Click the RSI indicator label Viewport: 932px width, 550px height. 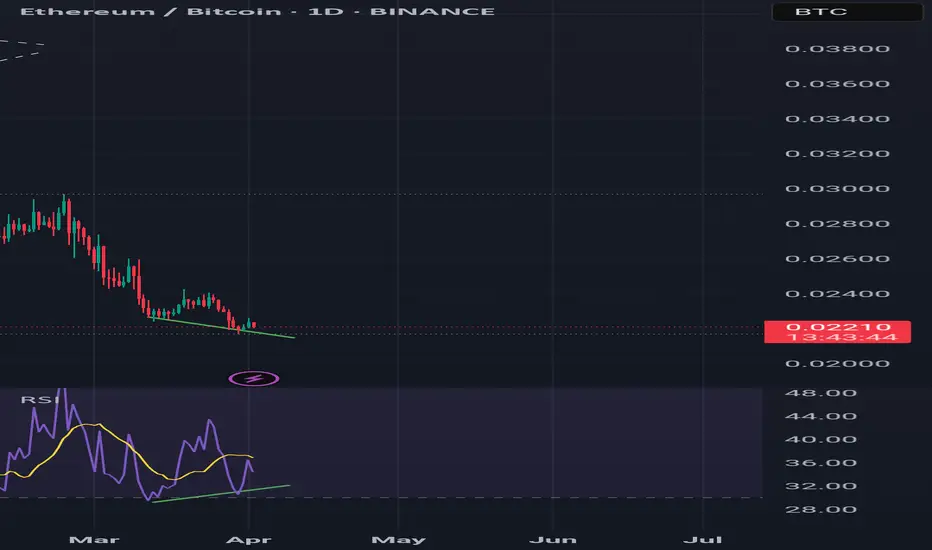point(40,400)
